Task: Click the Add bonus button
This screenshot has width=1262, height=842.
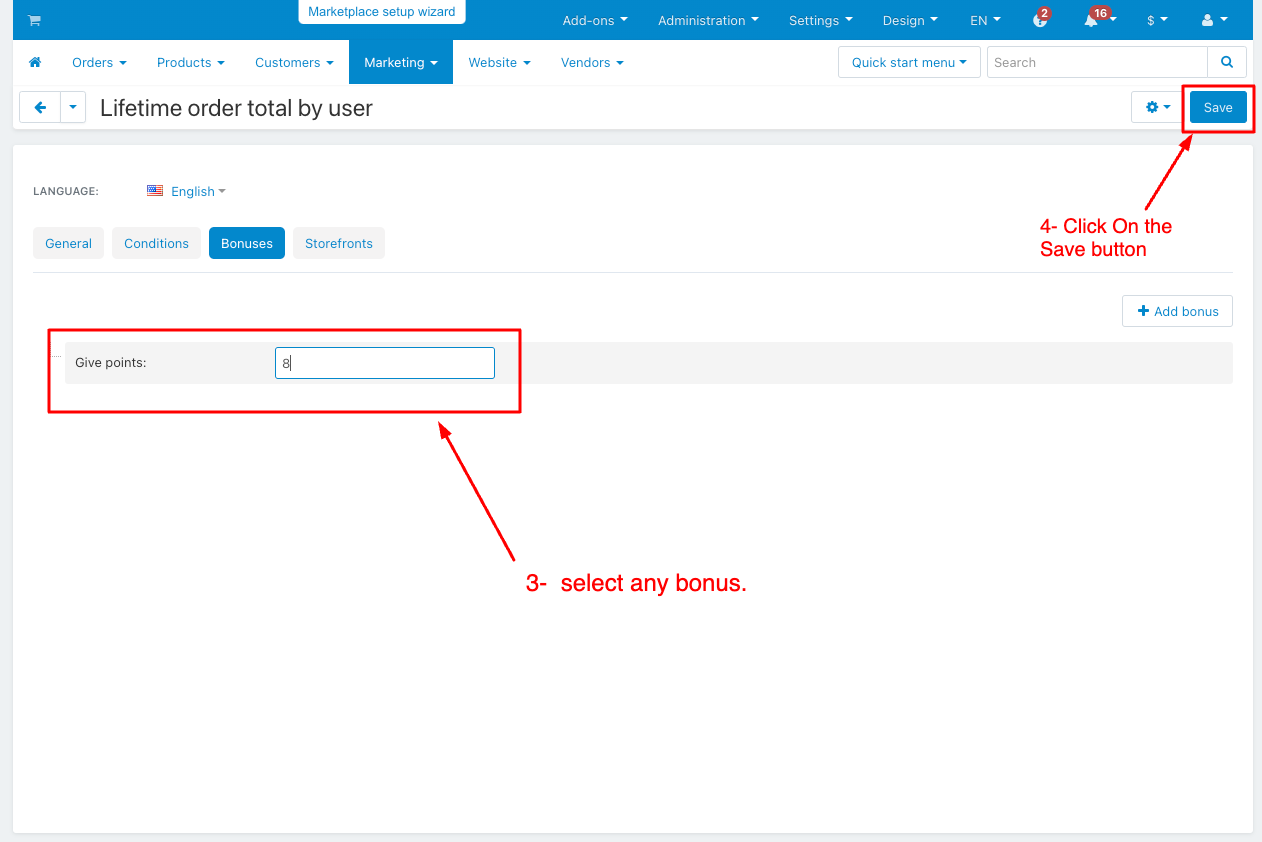Action: click(x=1177, y=311)
